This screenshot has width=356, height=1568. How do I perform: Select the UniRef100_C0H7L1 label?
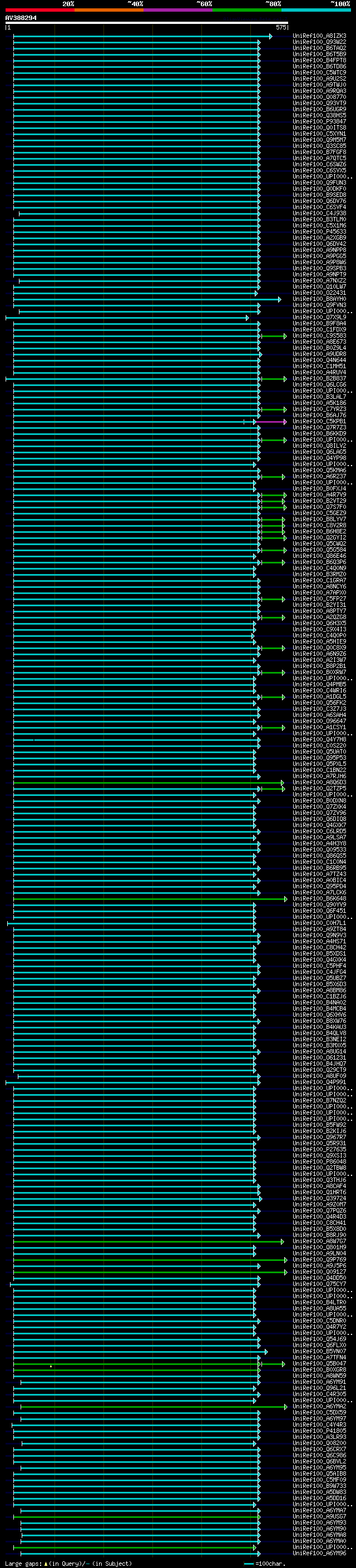[319, 923]
